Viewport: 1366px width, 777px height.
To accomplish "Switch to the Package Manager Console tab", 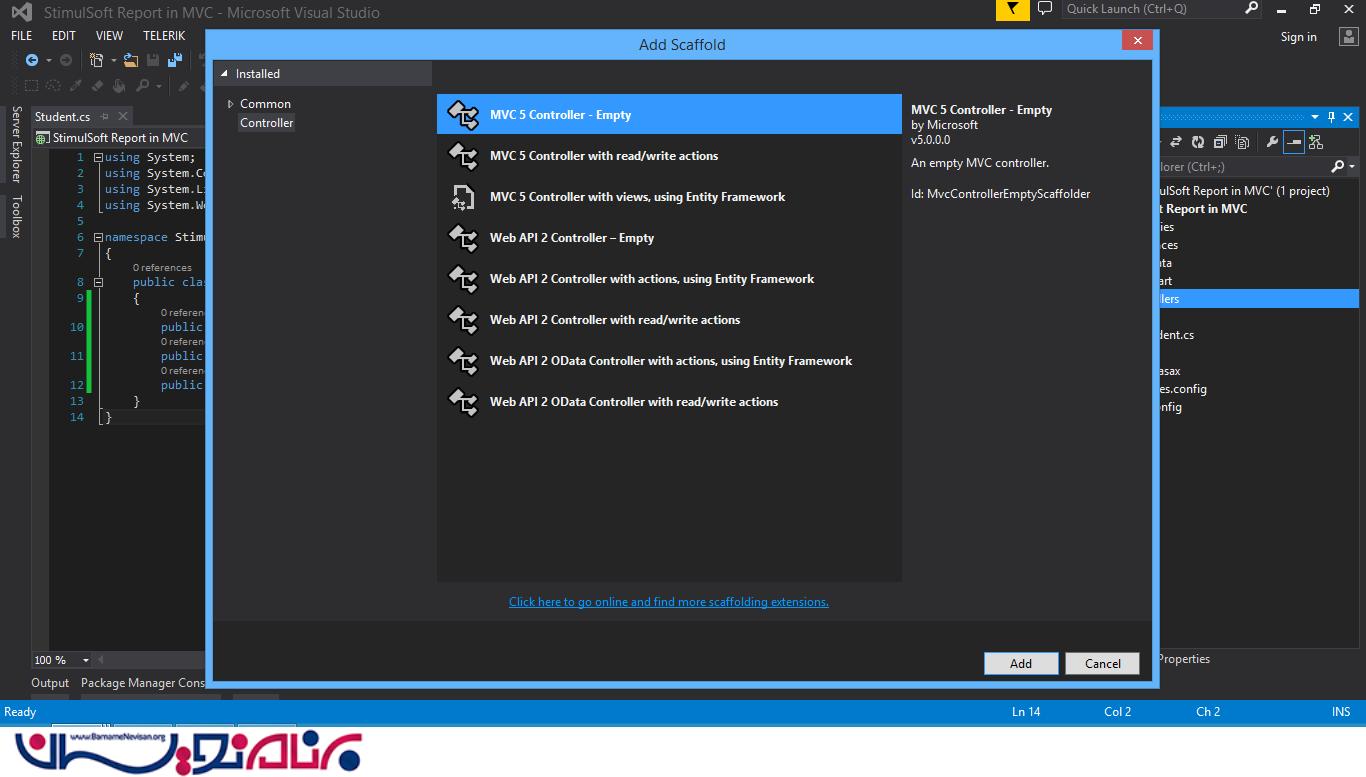I will pyautogui.click(x=142, y=683).
